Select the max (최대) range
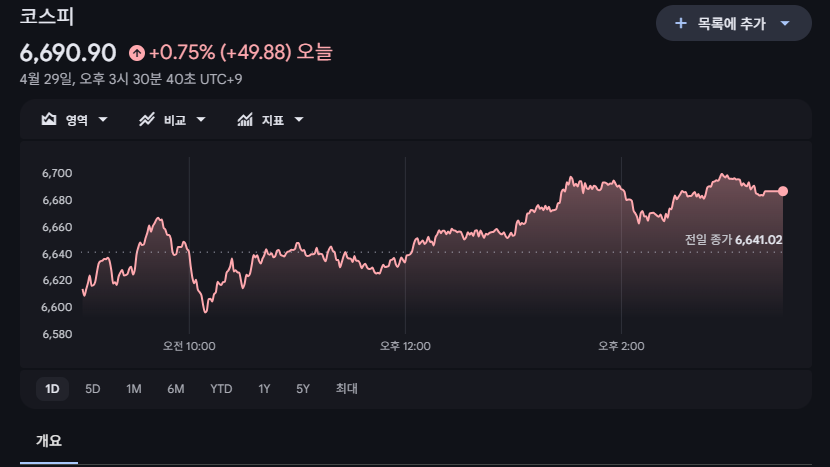The height and width of the screenshot is (467, 830). [347, 389]
